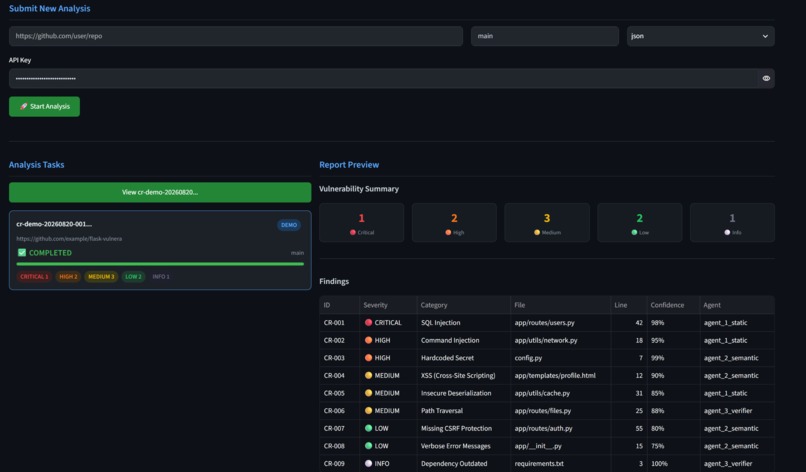Viewport: 806px width, 472px height.
Task: Select the Verbose Error Messages cell
Action: pyautogui.click(x=463, y=446)
